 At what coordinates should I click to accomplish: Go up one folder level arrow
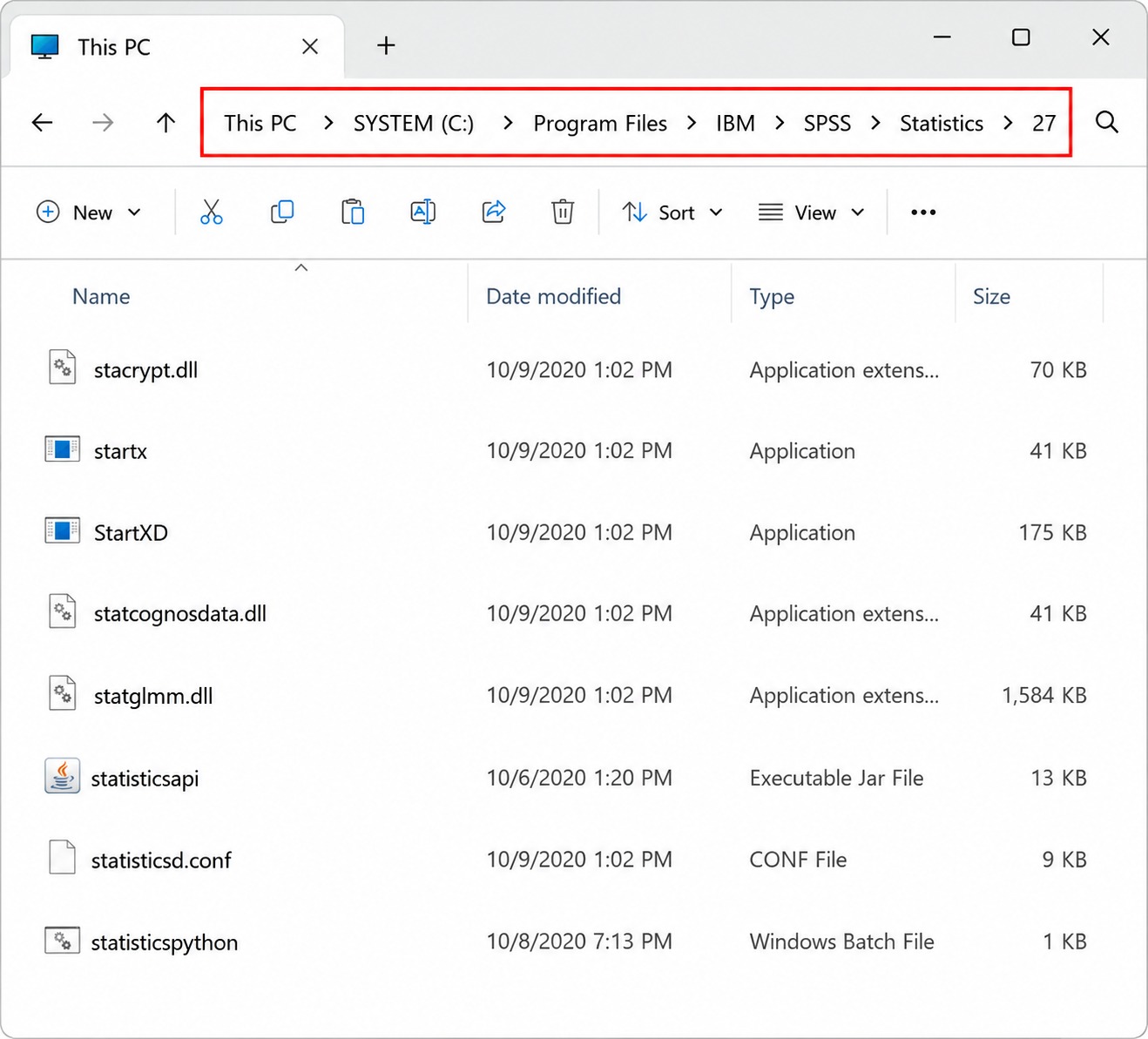pyautogui.click(x=165, y=123)
